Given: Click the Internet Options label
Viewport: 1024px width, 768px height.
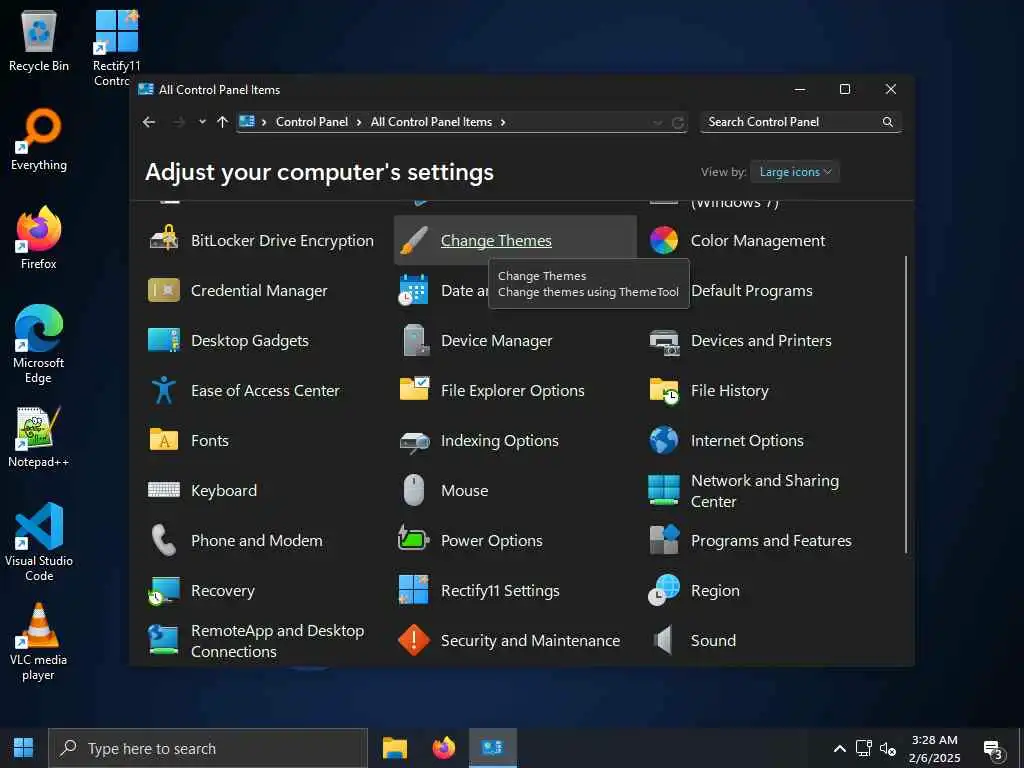Looking at the screenshot, I should [747, 440].
